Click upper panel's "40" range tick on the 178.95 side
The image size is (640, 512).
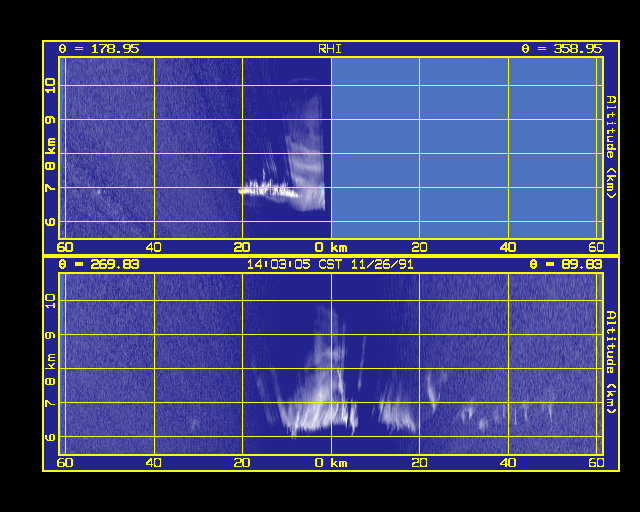(154, 247)
